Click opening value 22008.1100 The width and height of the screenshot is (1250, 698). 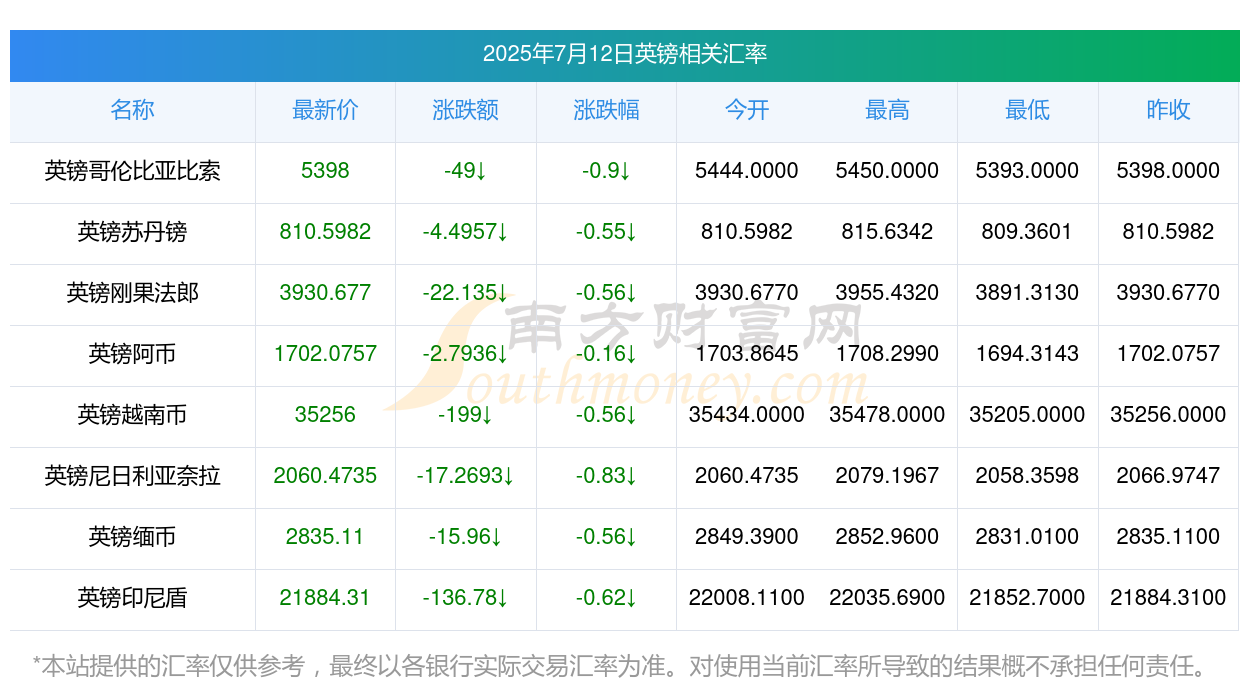tap(747, 598)
